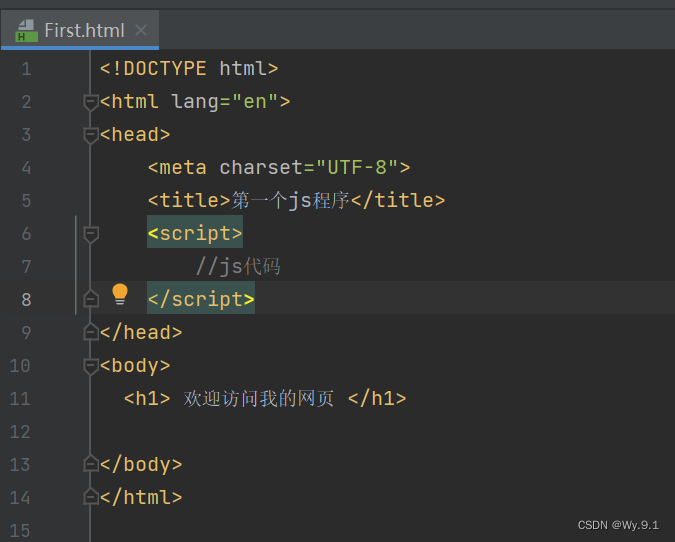
Task: Click the comment //js代码
Action: pos(238,266)
